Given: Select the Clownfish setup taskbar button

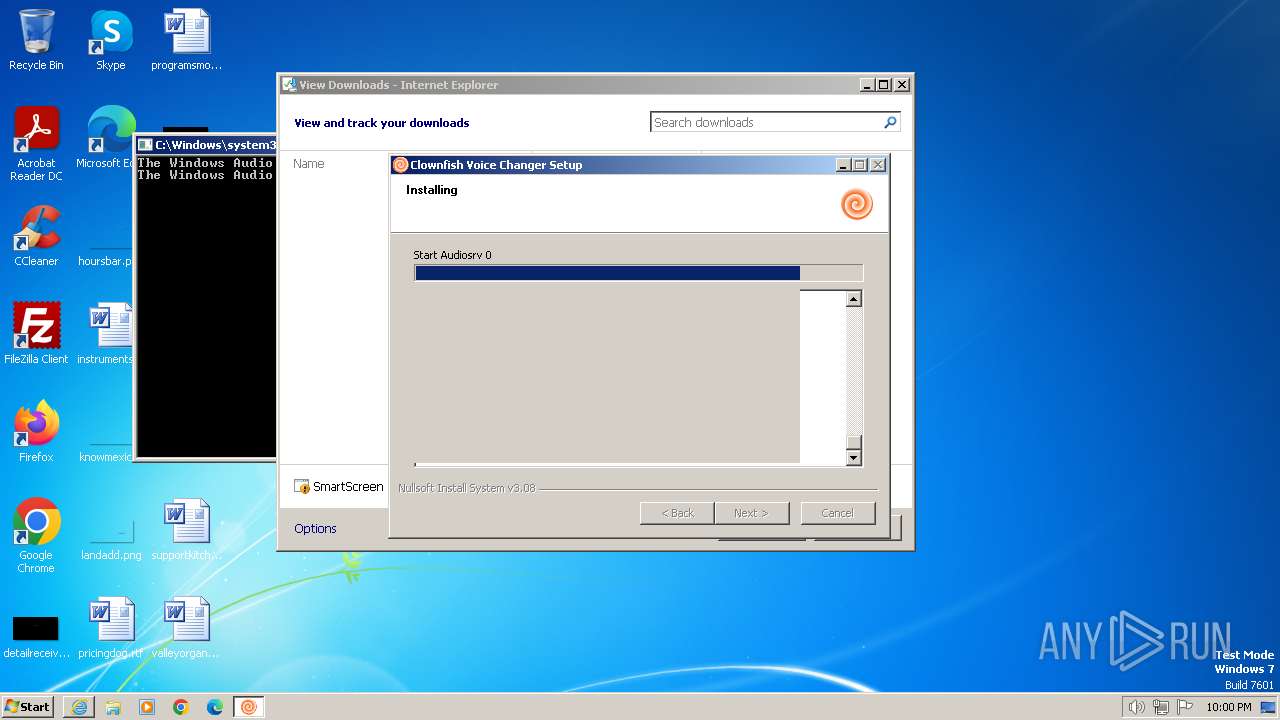Looking at the screenshot, I should click(x=249, y=707).
